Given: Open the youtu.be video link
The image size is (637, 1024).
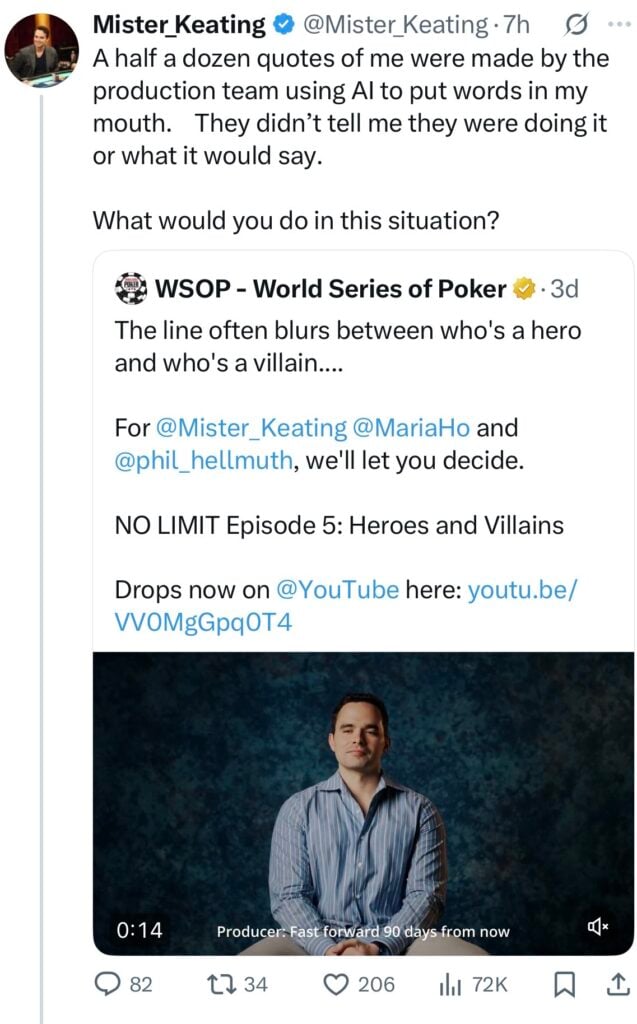Looking at the screenshot, I should [522, 589].
